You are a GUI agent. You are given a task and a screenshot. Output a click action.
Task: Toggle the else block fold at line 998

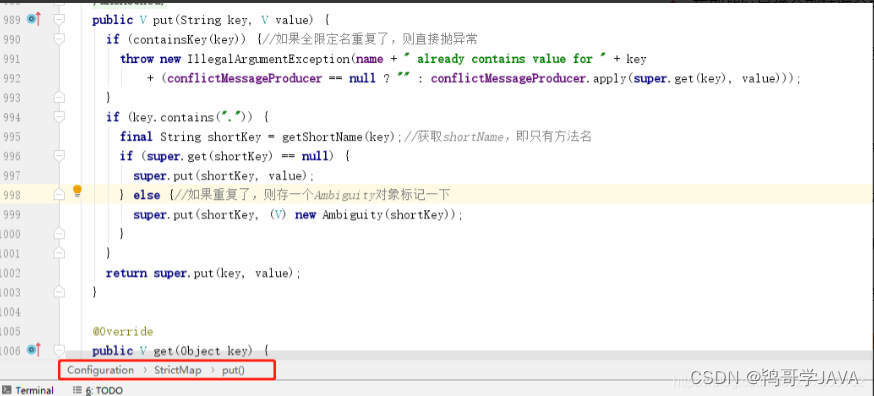[x=59, y=195]
